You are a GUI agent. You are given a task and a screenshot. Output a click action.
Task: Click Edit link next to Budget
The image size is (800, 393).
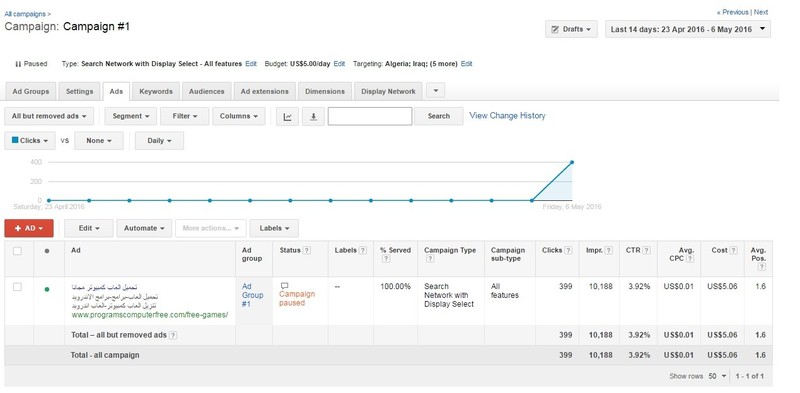pos(339,64)
